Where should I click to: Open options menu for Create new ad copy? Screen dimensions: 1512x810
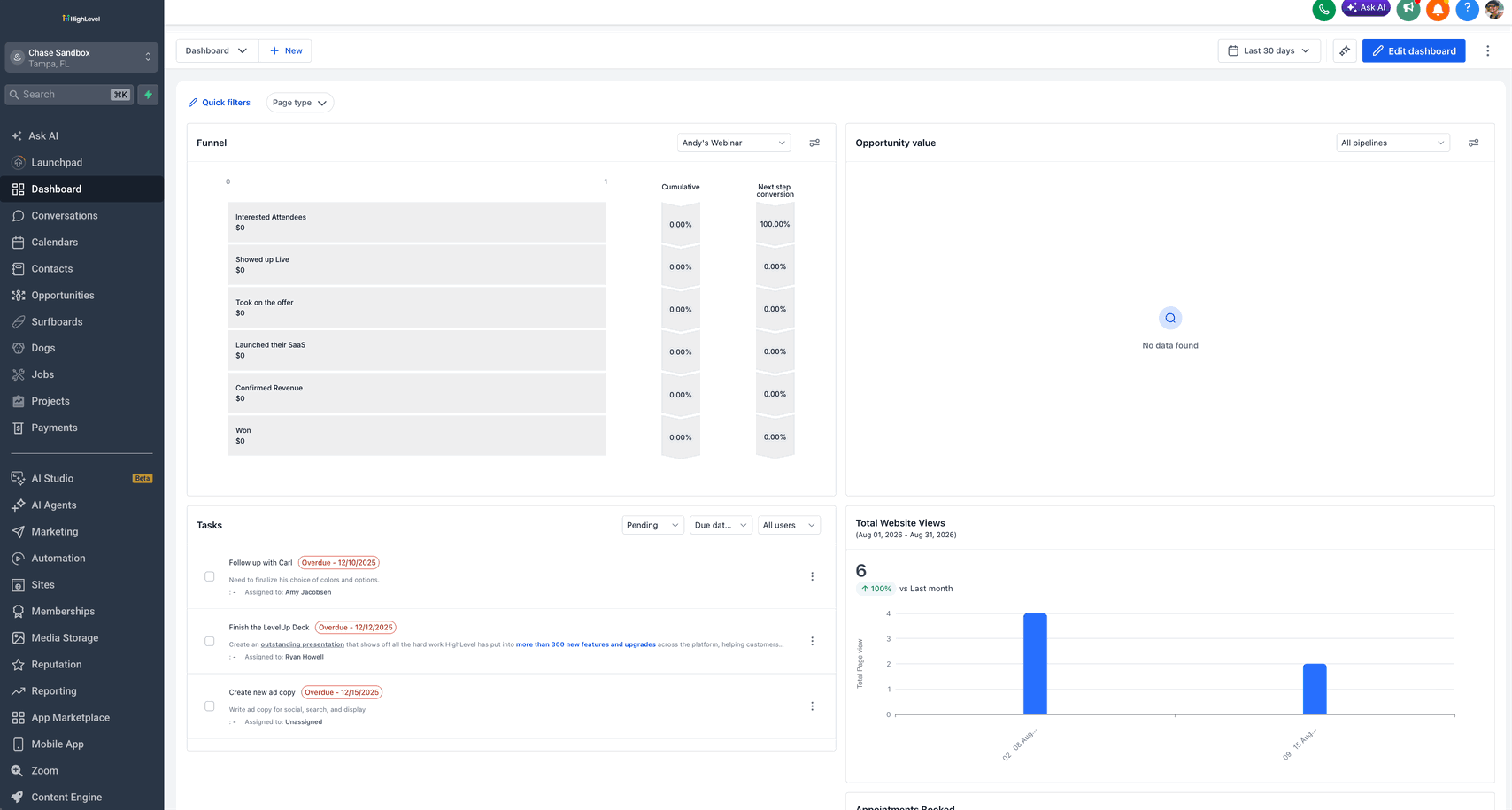click(812, 706)
